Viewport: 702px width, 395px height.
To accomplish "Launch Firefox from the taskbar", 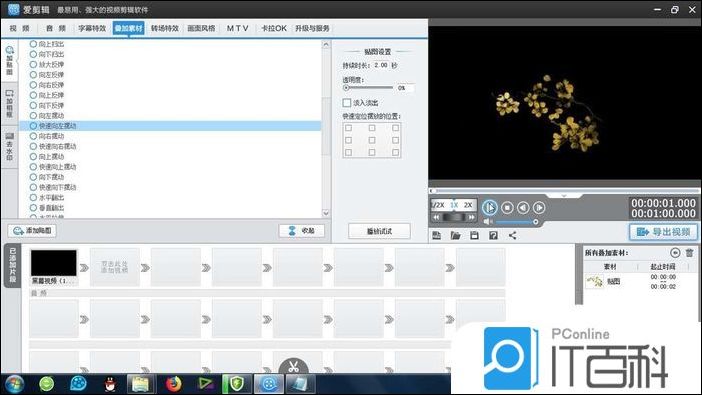I will (x=173, y=384).
